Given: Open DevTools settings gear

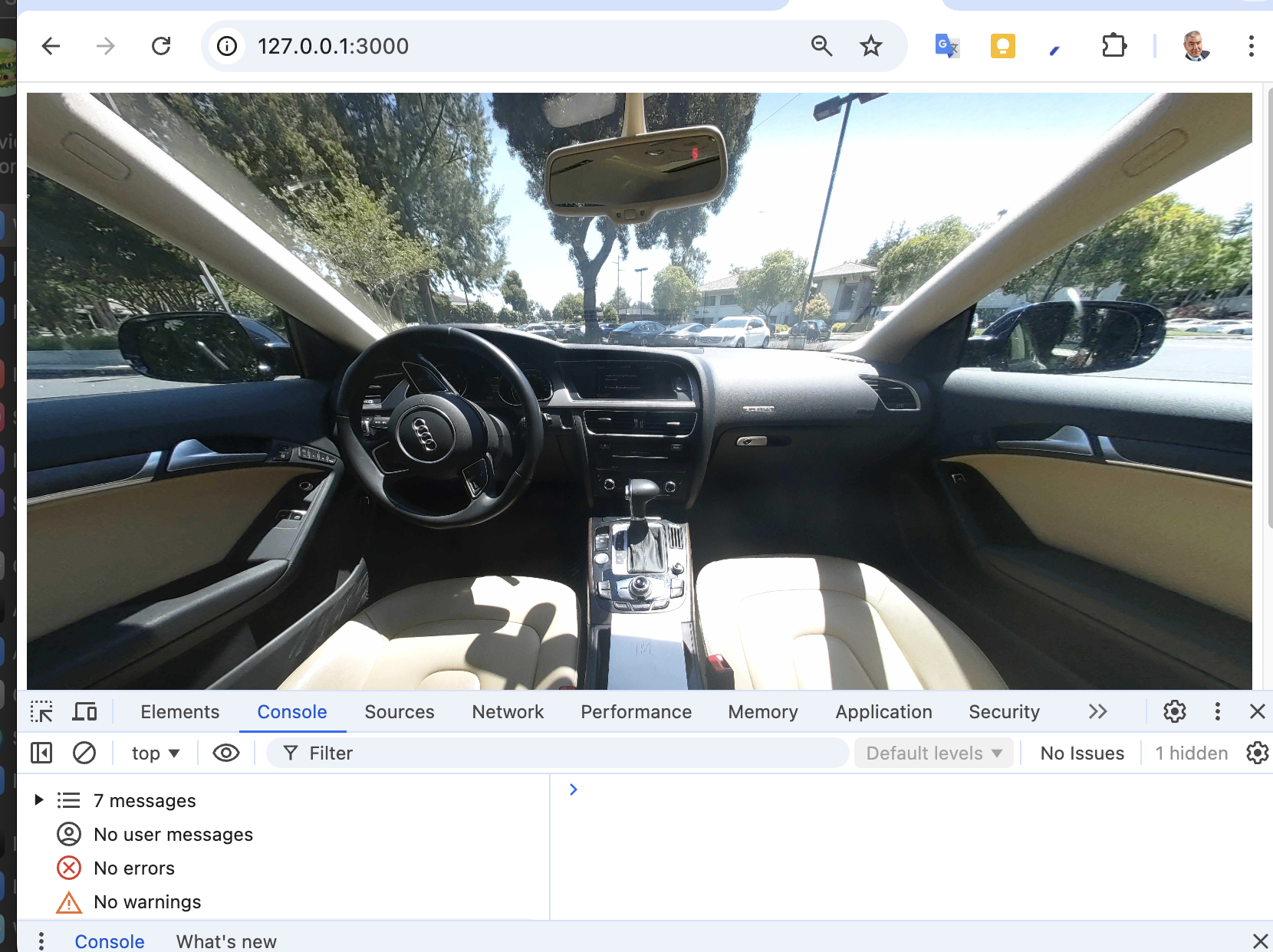Looking at the screenshot, I should pos(1175,712).
